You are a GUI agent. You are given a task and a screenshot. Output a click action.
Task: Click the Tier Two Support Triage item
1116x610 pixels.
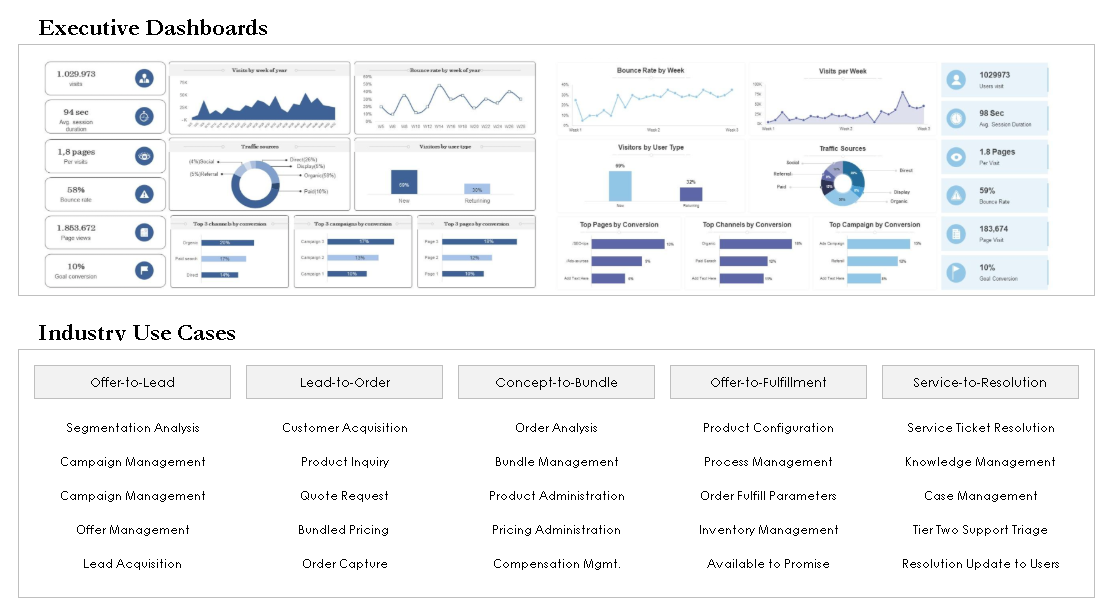coord(980,530)
